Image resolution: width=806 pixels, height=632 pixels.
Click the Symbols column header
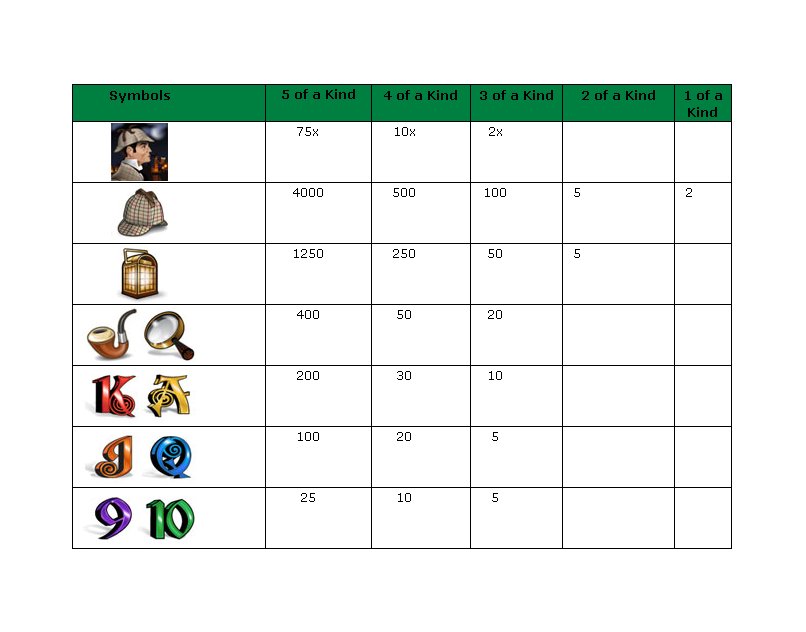tap(140, 96)
